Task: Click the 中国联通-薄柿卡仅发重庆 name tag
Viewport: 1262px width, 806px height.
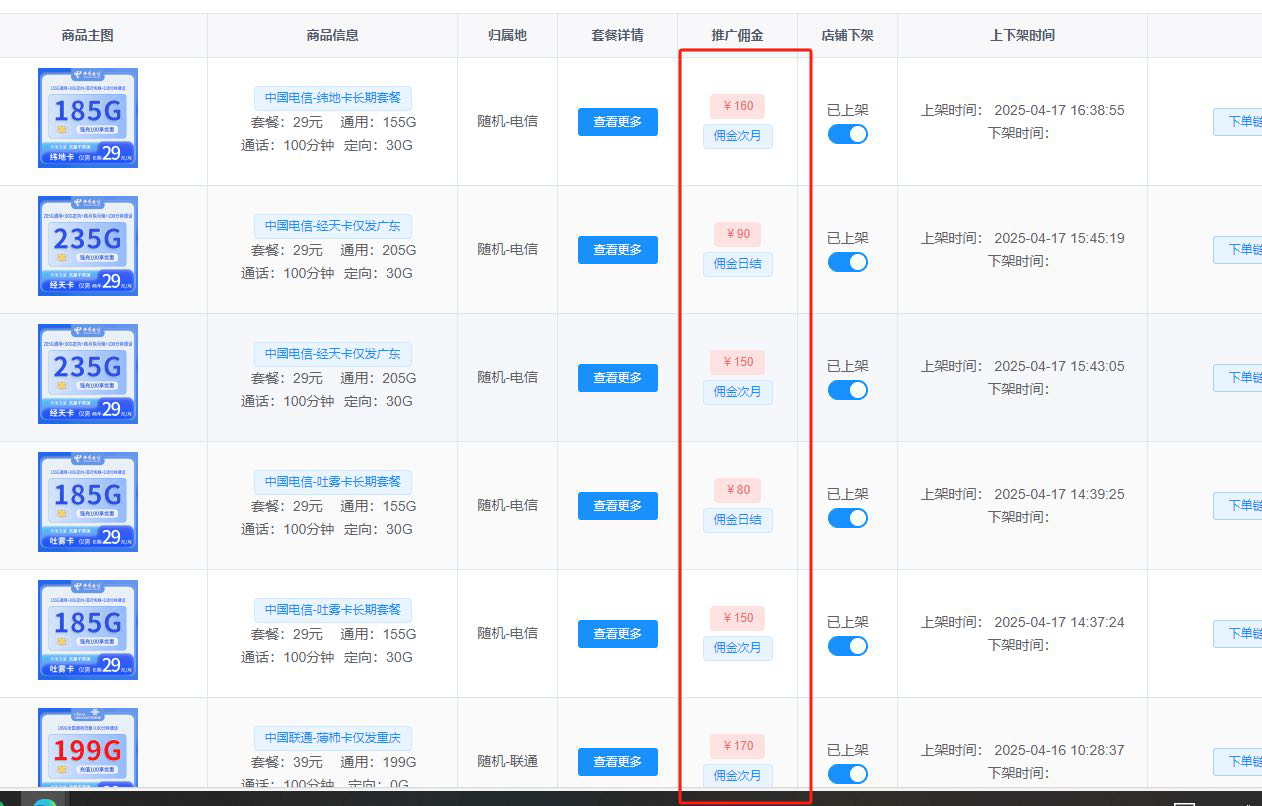Action: click(x=333, y=738)
